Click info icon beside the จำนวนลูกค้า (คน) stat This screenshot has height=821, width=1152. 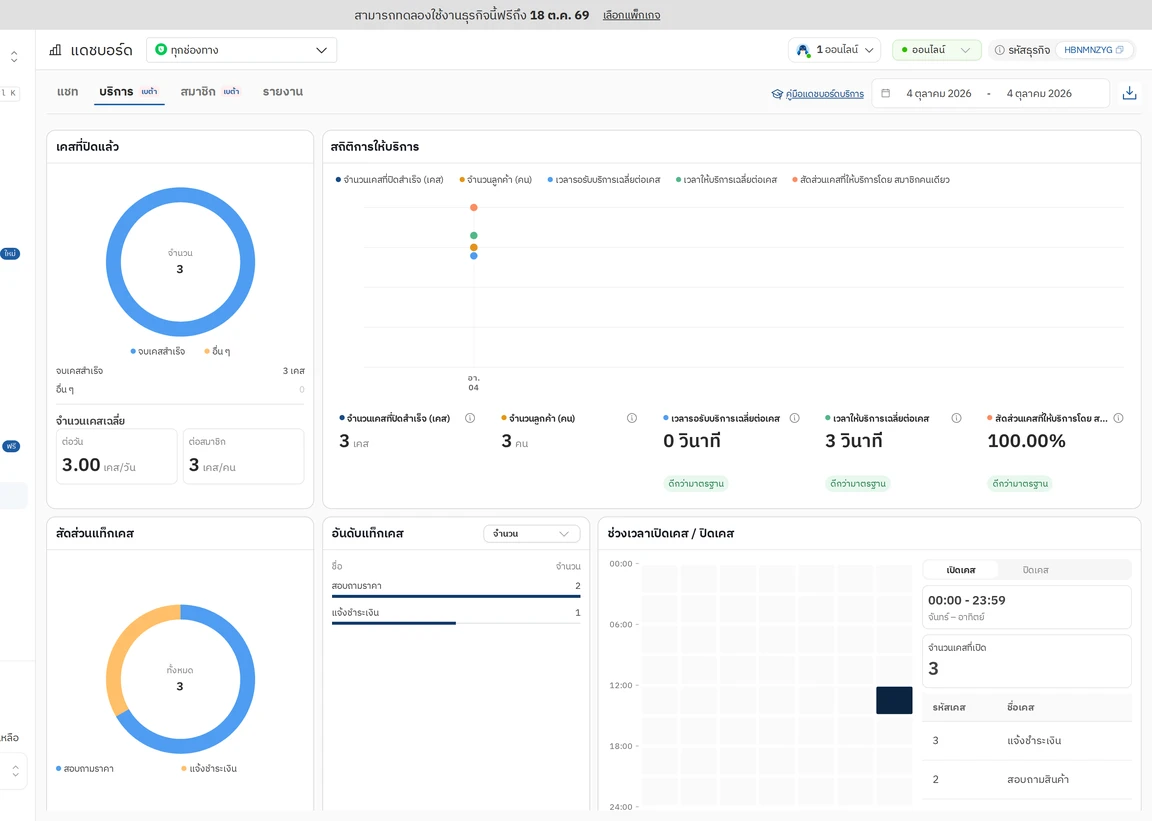coord(632,418)
